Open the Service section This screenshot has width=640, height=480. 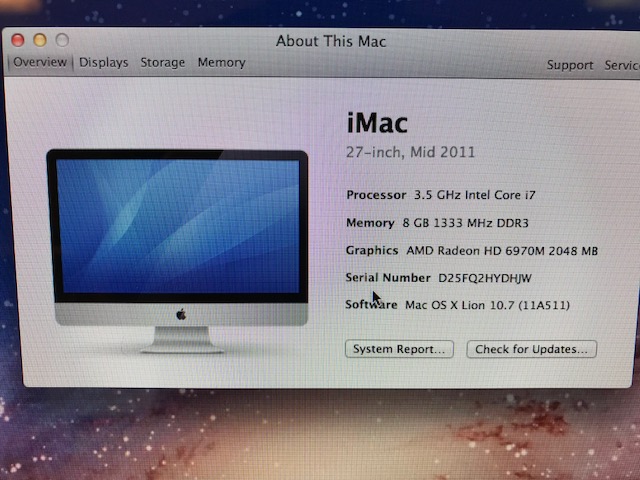622,65
